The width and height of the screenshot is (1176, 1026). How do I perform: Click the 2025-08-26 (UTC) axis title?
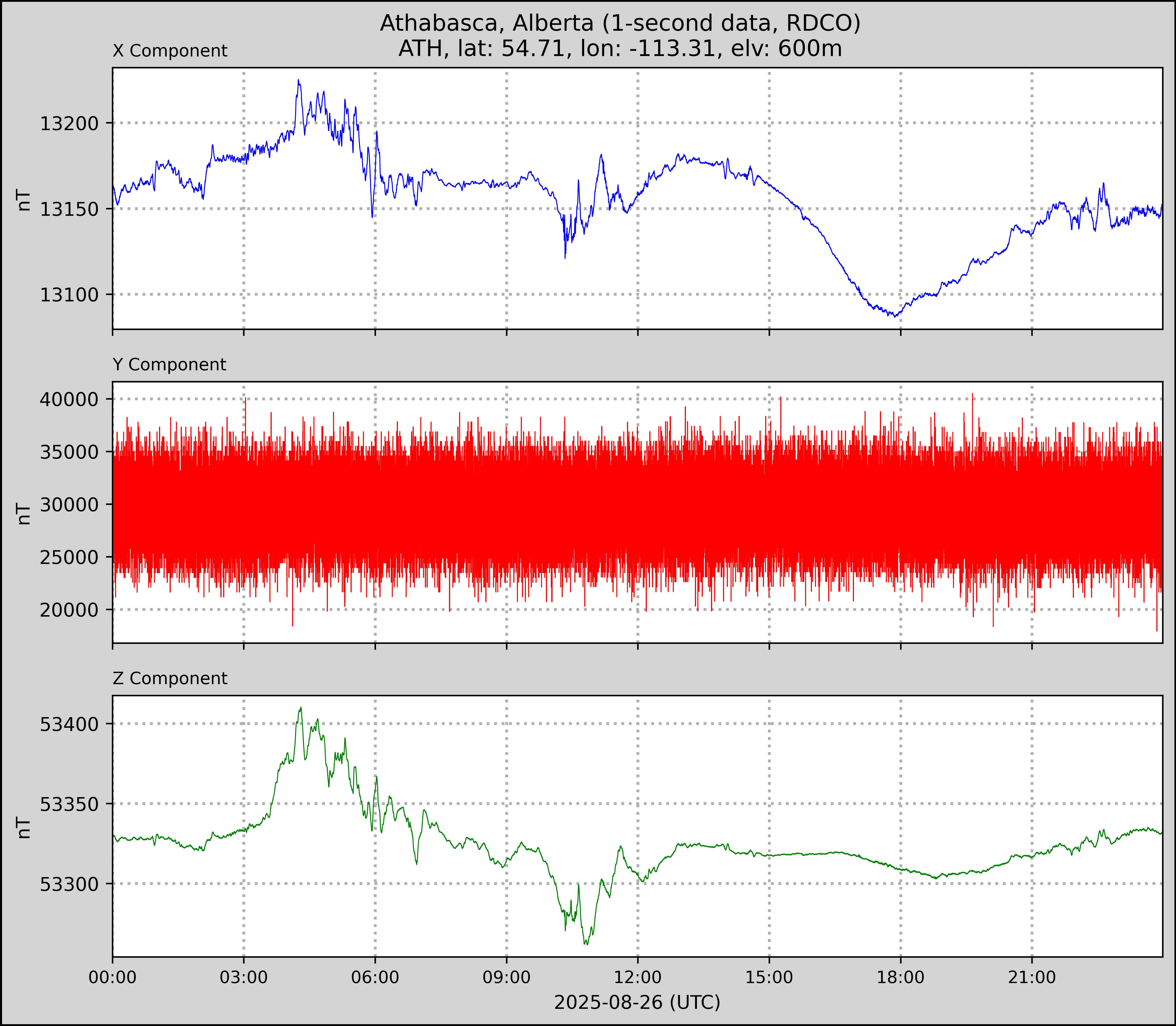(637, 1003)
